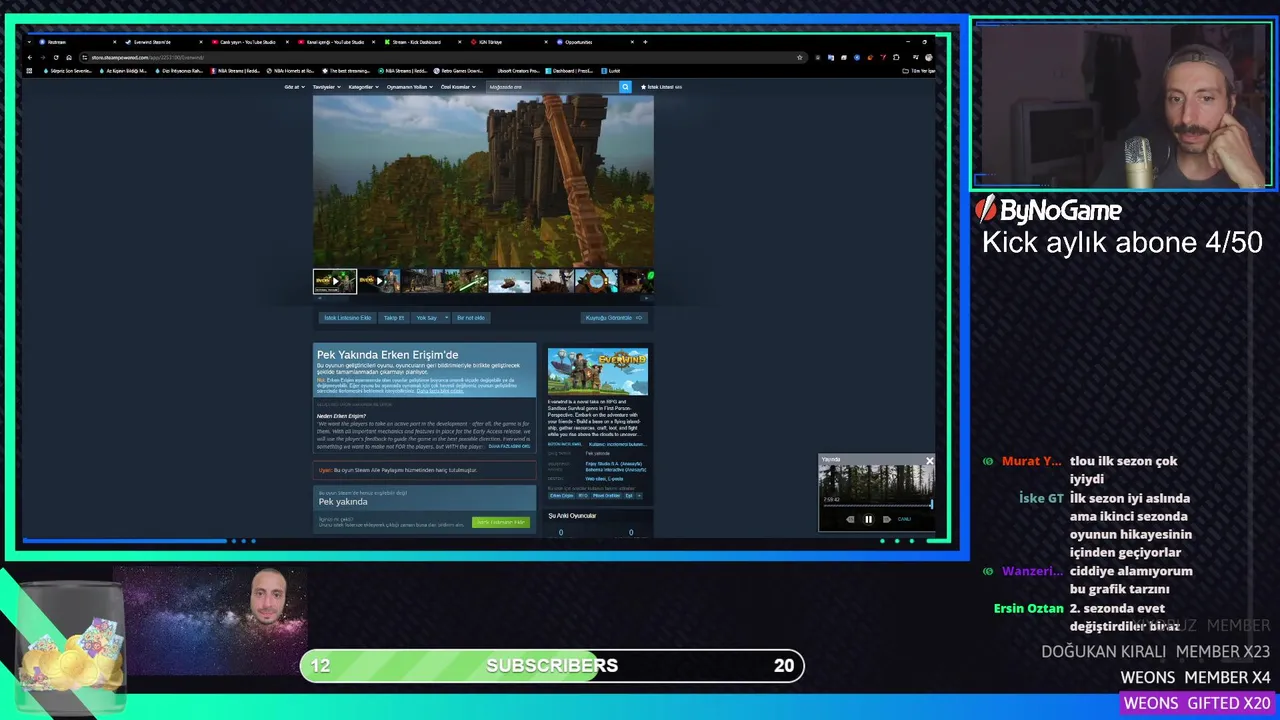1280x720 pixels.
Task: Seek on the Yayında player progress bar
Action: 877,505
